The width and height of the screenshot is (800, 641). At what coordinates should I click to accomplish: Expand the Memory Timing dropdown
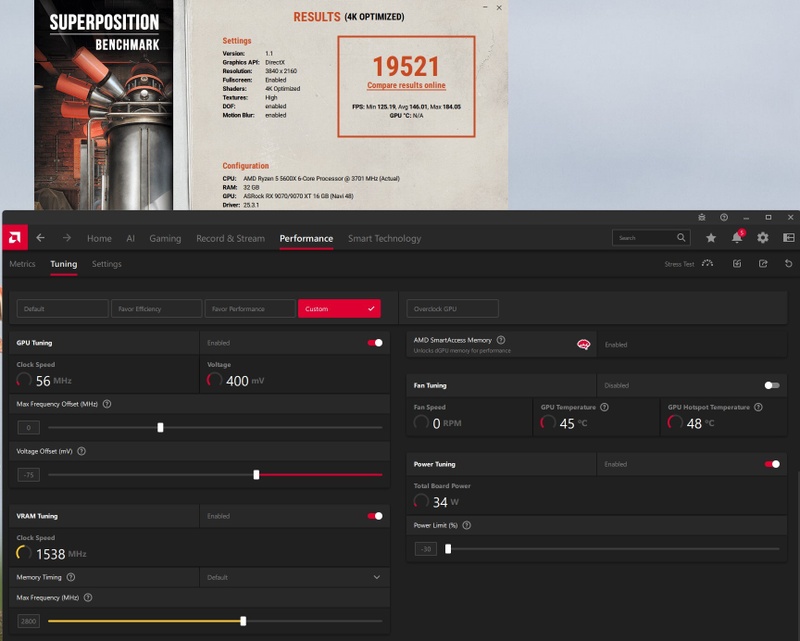(x=376, y=577)
